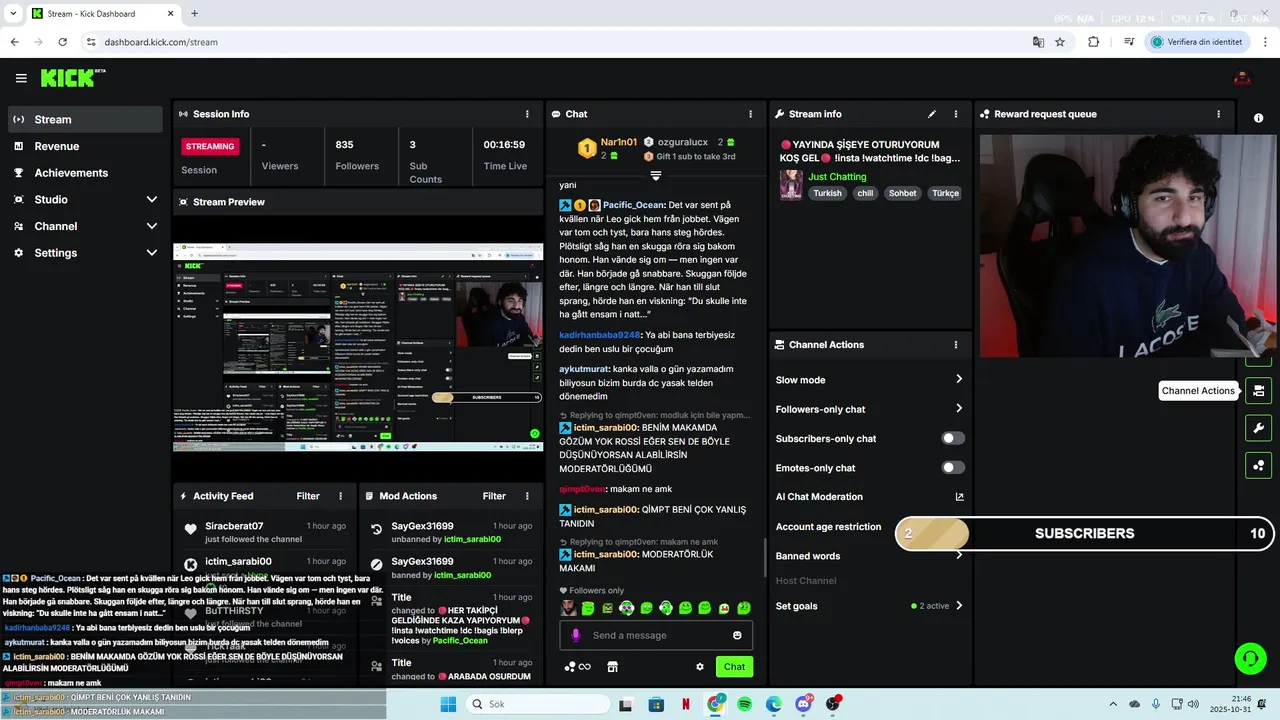The image size is (1280, 720).
Task: Open Reward request queue options menu
Action: [x=1218, y=114]
